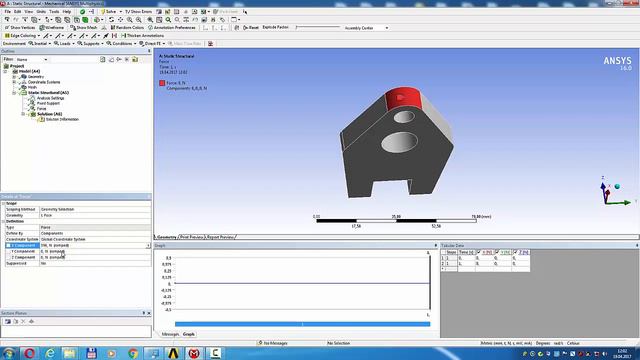This screenshot has height=360, width=640.
Task: Switch to the Print Preview tab
Action: [191, 237]
